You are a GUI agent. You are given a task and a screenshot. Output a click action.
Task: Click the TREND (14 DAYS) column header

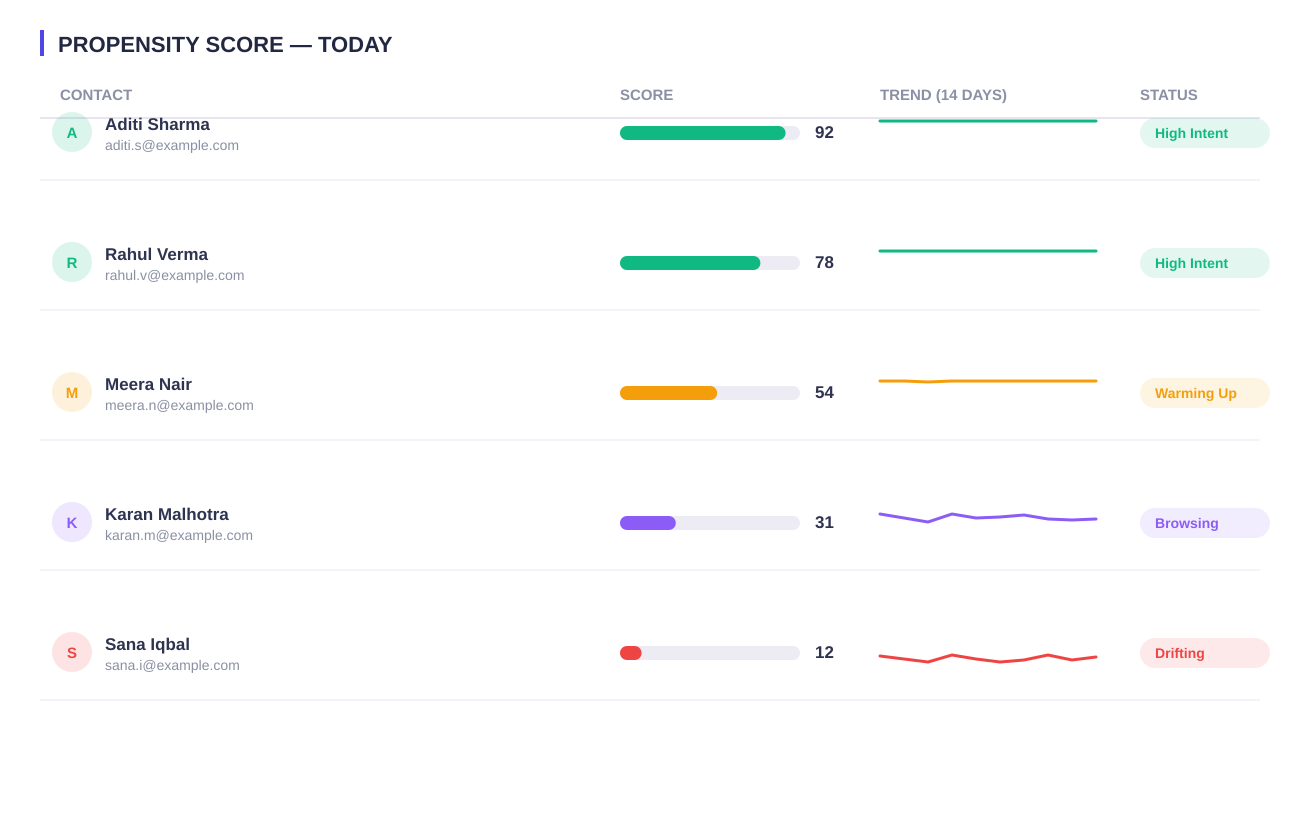tap(943, 95)
